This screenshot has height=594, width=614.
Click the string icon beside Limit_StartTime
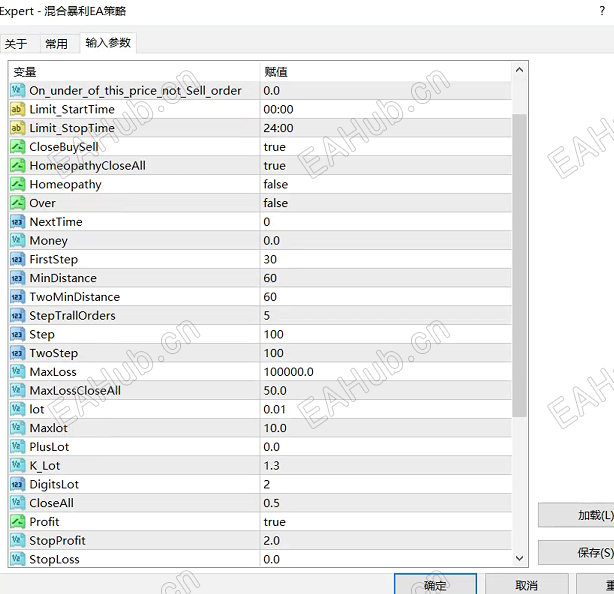17,109
